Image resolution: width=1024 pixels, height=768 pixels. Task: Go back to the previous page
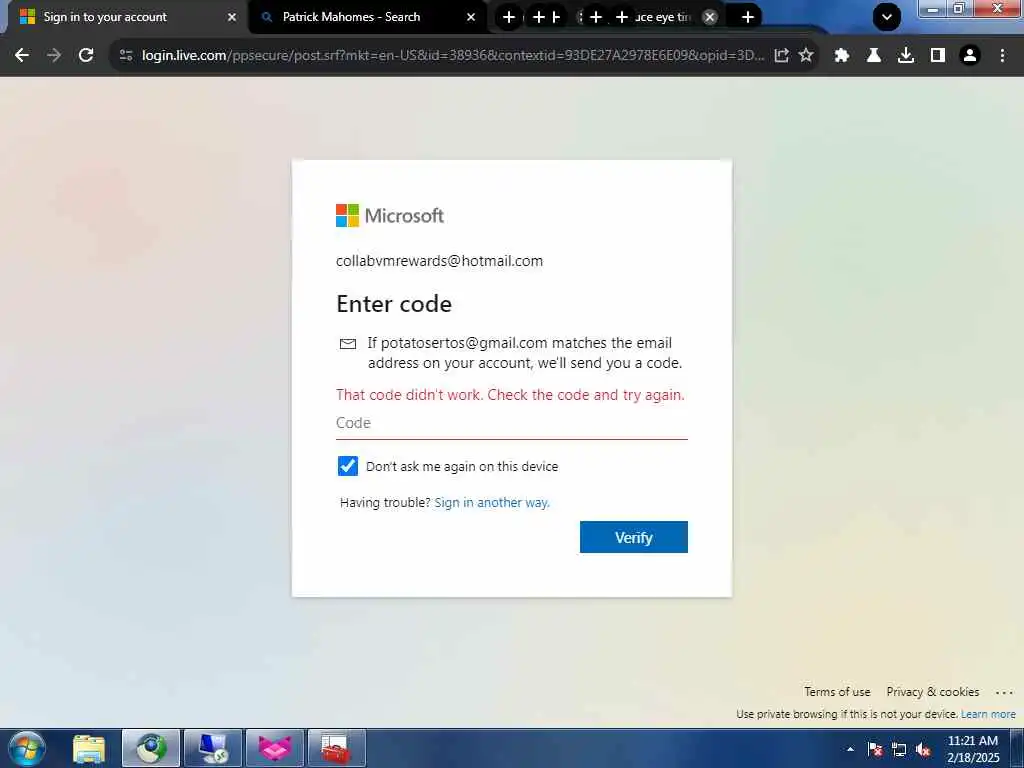coord(22,56)
